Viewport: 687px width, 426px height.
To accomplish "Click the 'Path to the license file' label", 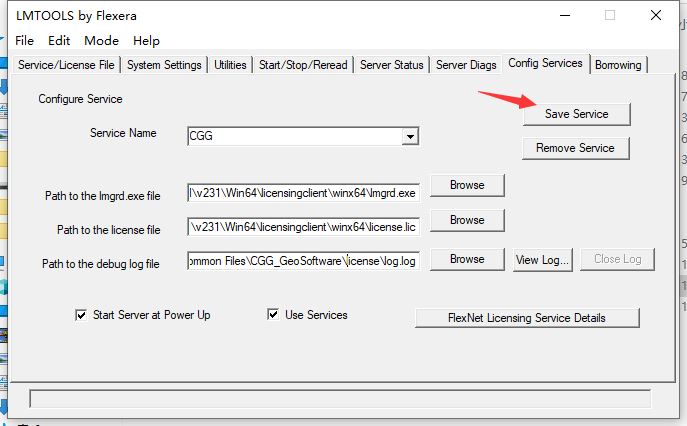I will (109, 230).
